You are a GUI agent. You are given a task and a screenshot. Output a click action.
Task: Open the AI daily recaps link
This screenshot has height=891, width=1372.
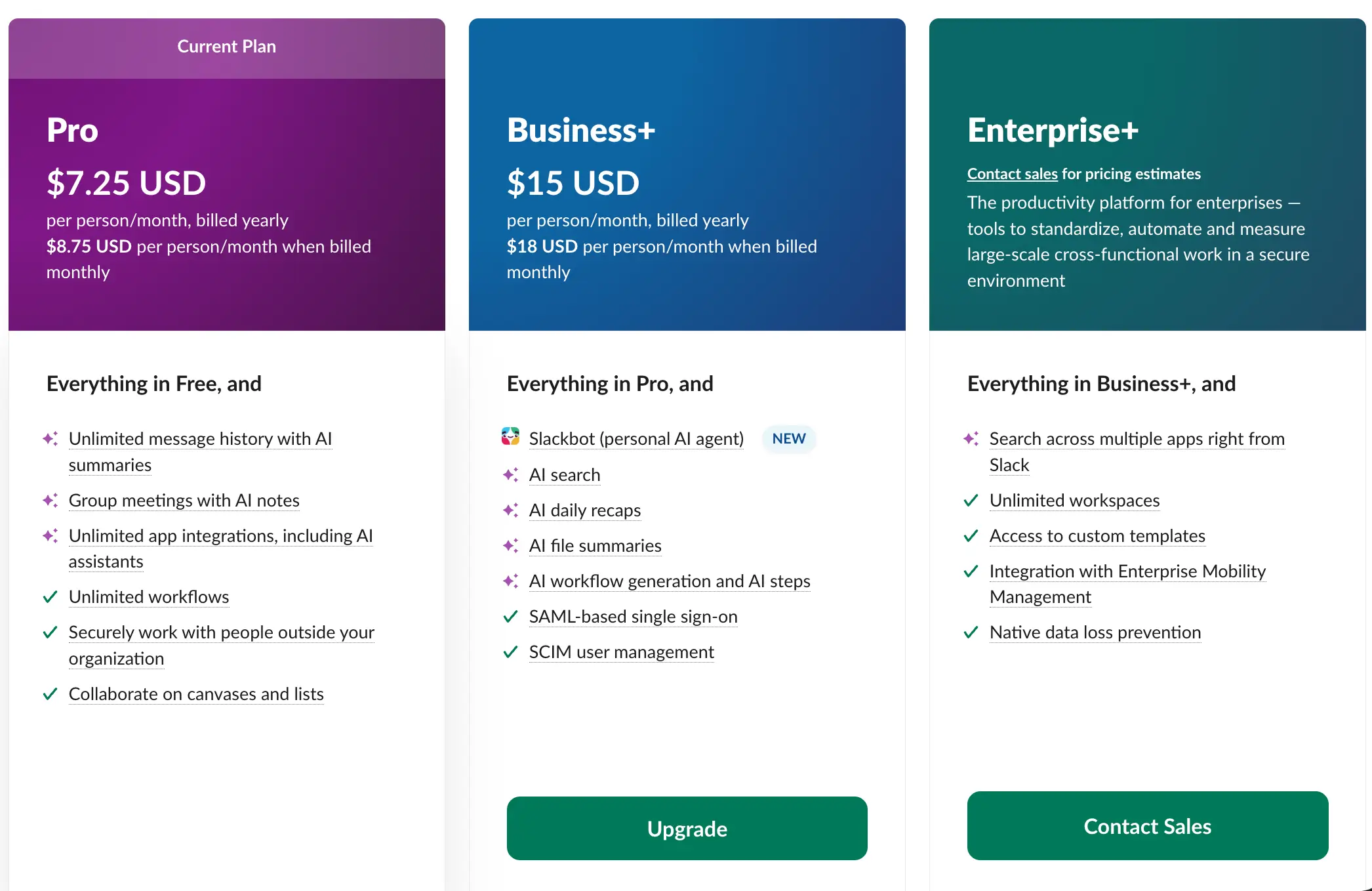[x=584, y=510]
